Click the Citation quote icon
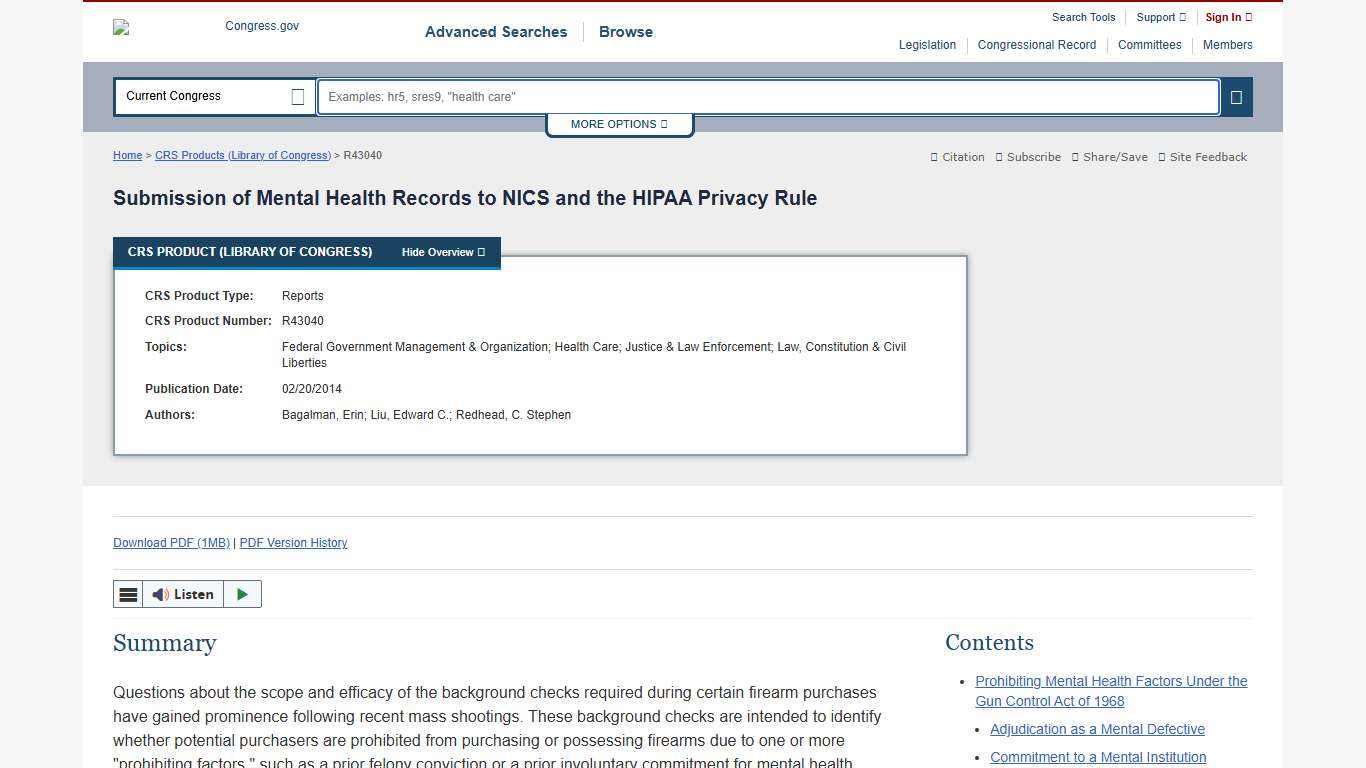Image resolution: width=1366 pixels, height=768 pixels. 933,157
